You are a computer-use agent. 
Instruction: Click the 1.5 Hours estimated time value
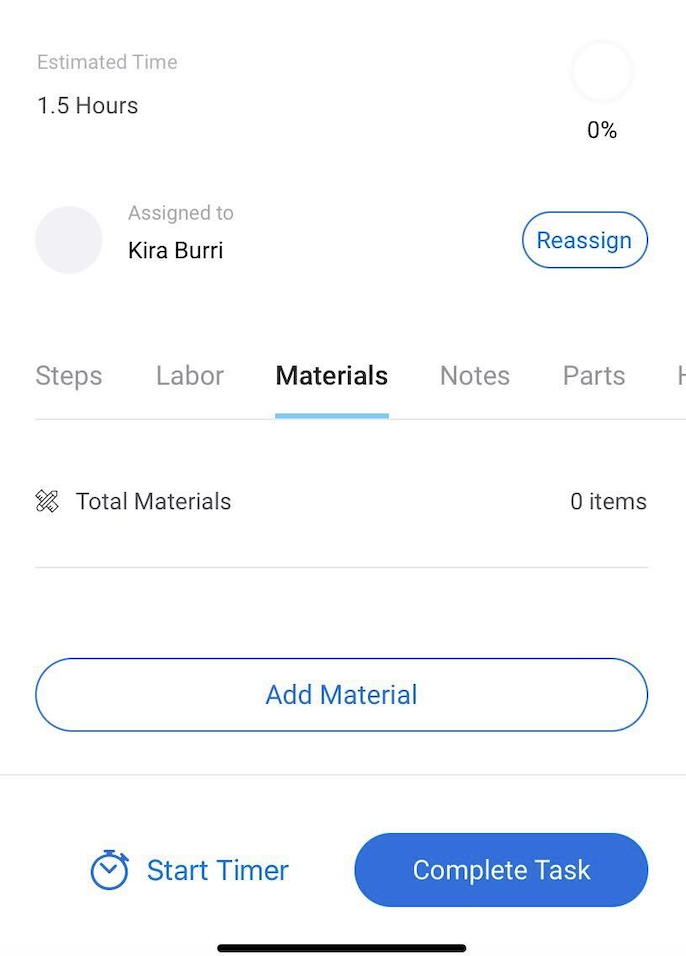click(88, 106)
